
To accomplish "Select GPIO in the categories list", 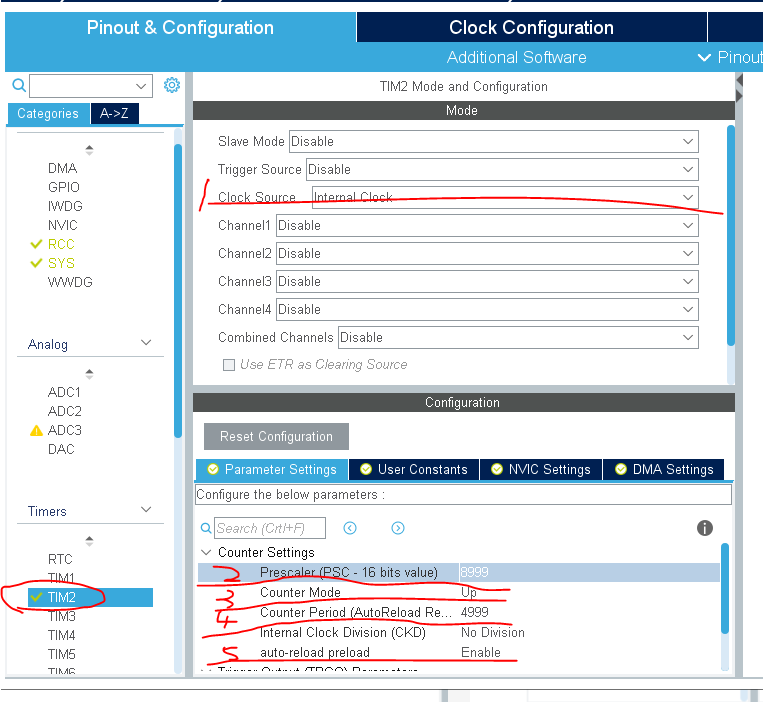I will tap(64, 187).
